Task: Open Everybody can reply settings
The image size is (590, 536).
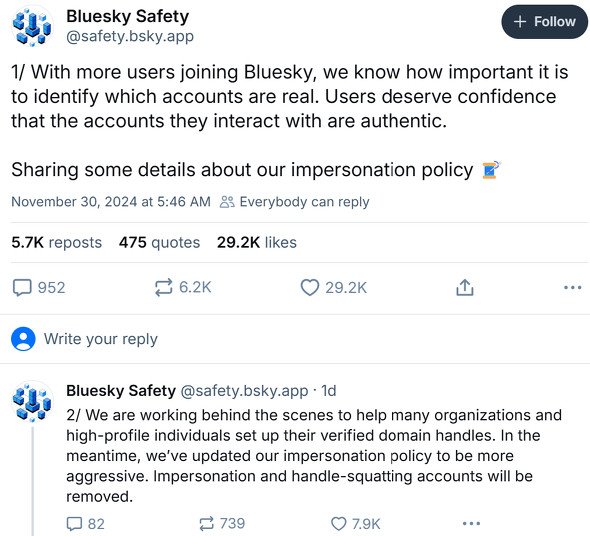Action: pos(295,202)
